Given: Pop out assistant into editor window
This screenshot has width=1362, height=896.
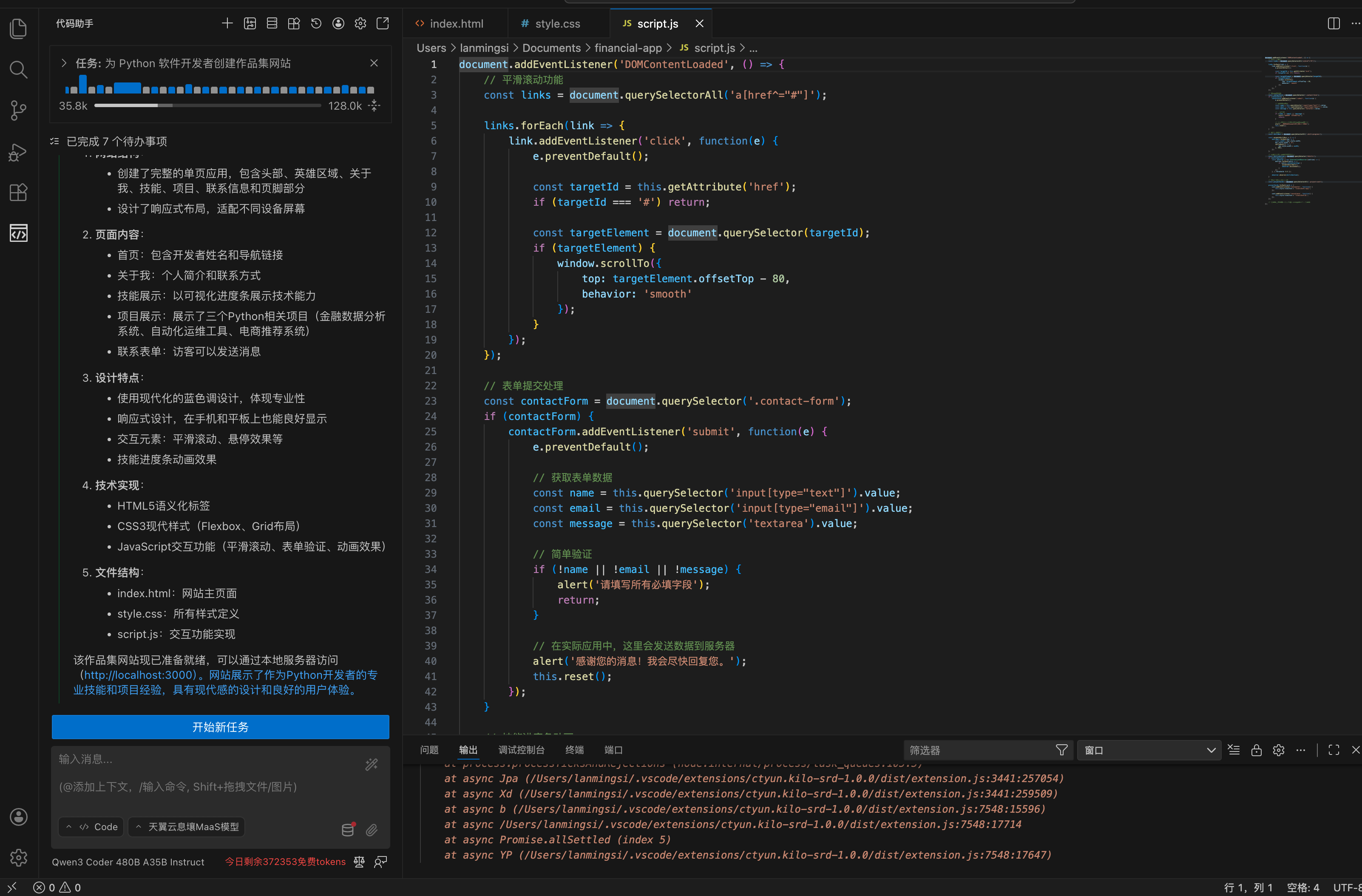Looking at the screenshot, I should tap(382, 23).
